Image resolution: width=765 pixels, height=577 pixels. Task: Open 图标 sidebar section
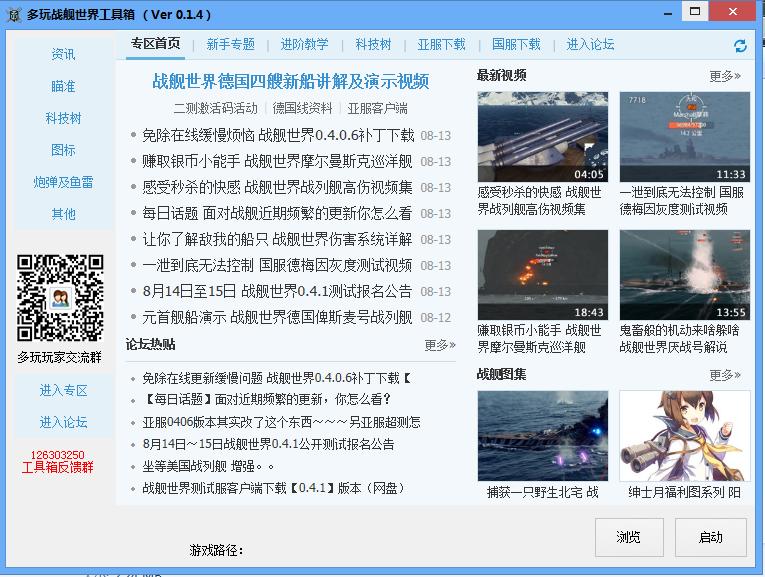click(63, 150)
